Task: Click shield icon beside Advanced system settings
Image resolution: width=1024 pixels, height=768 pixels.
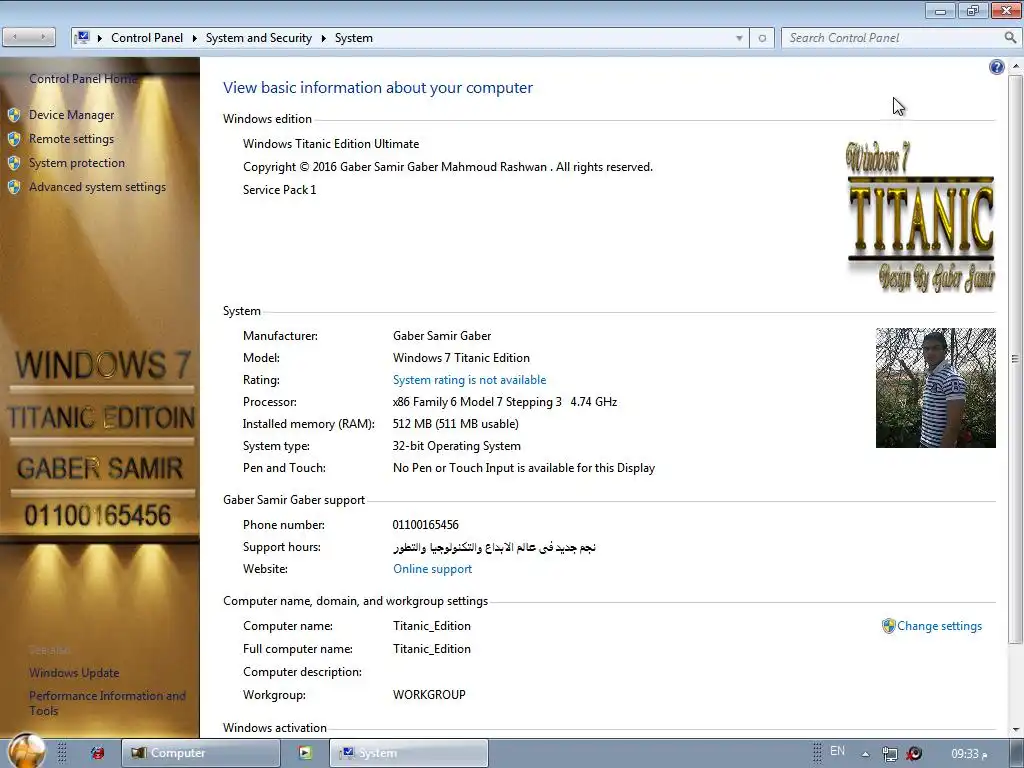Action: pos(14,187)
